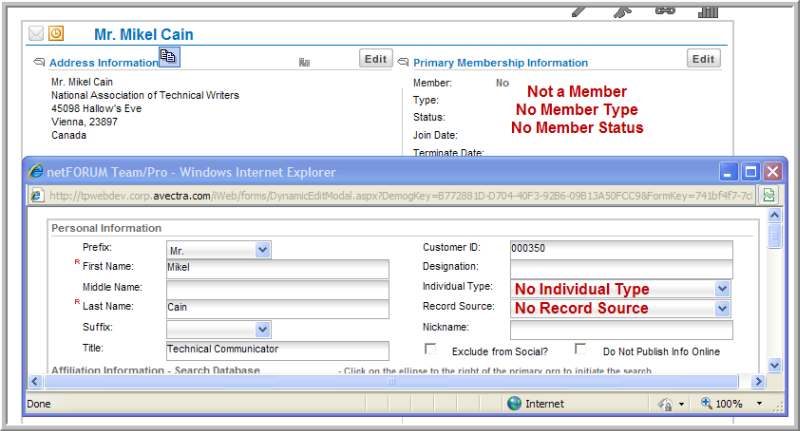Click into the Customer ID field showing 000350

(621, 250)
